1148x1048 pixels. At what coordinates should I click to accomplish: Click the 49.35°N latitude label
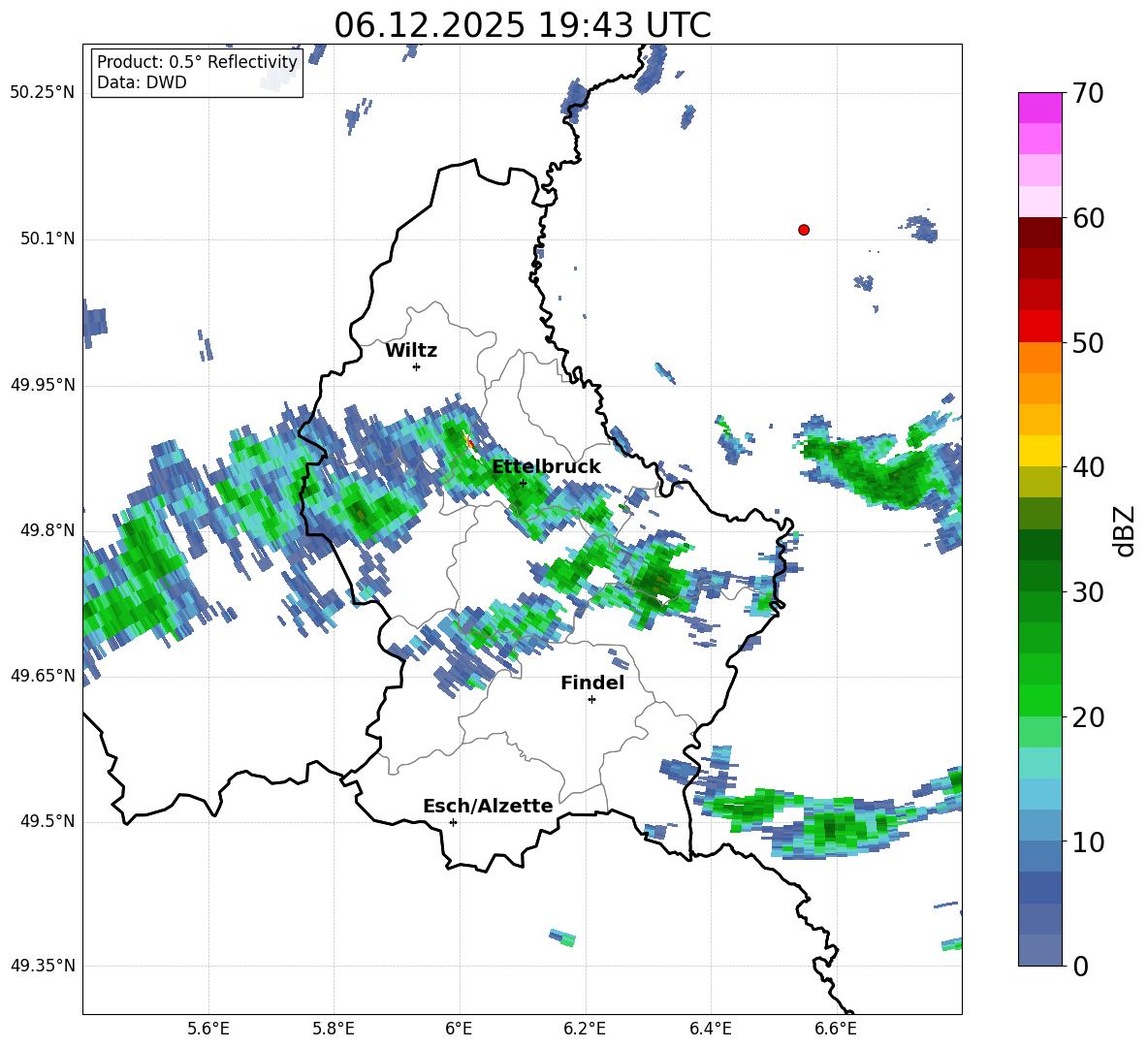[x=43, y=966]
